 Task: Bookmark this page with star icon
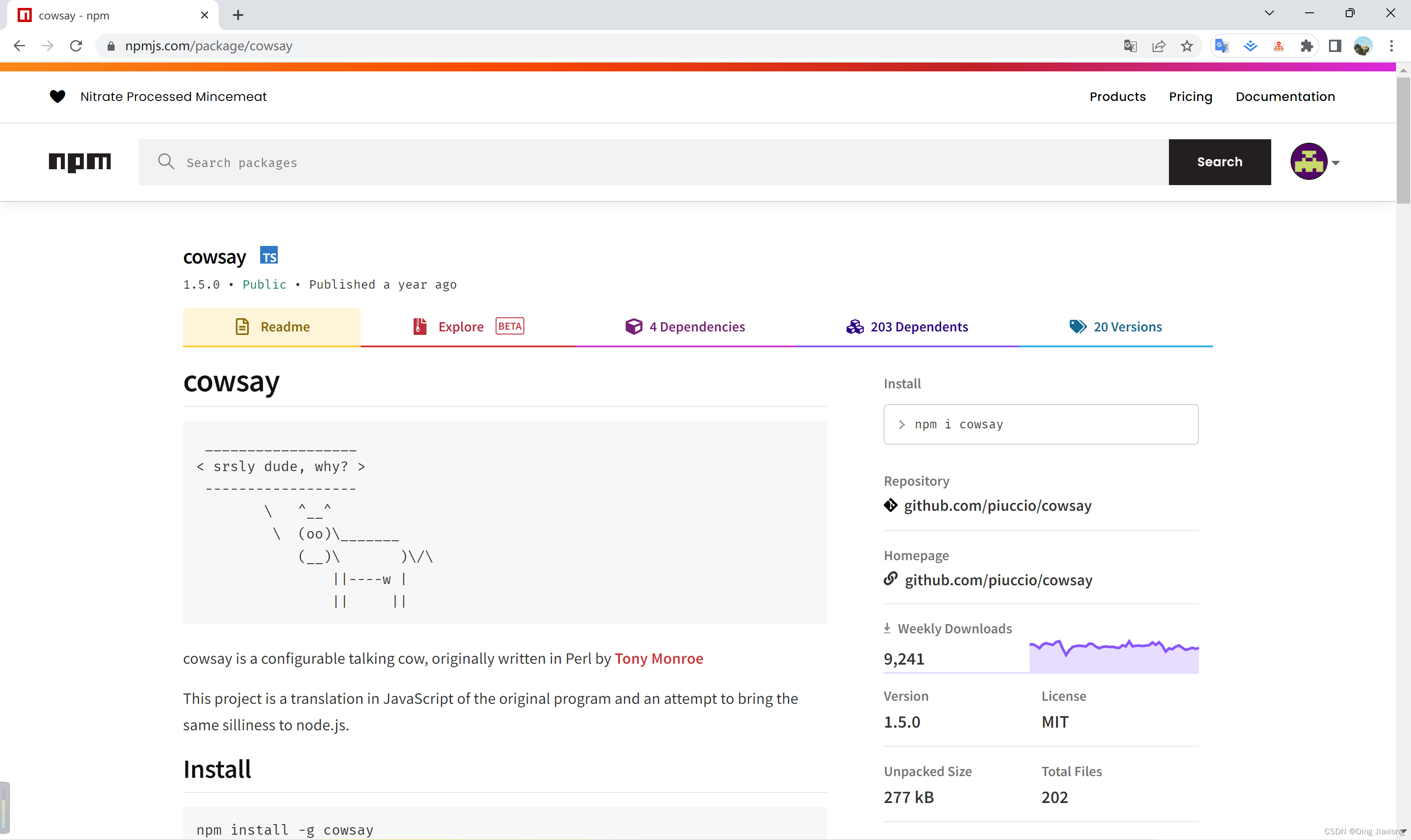point(1187,46)
